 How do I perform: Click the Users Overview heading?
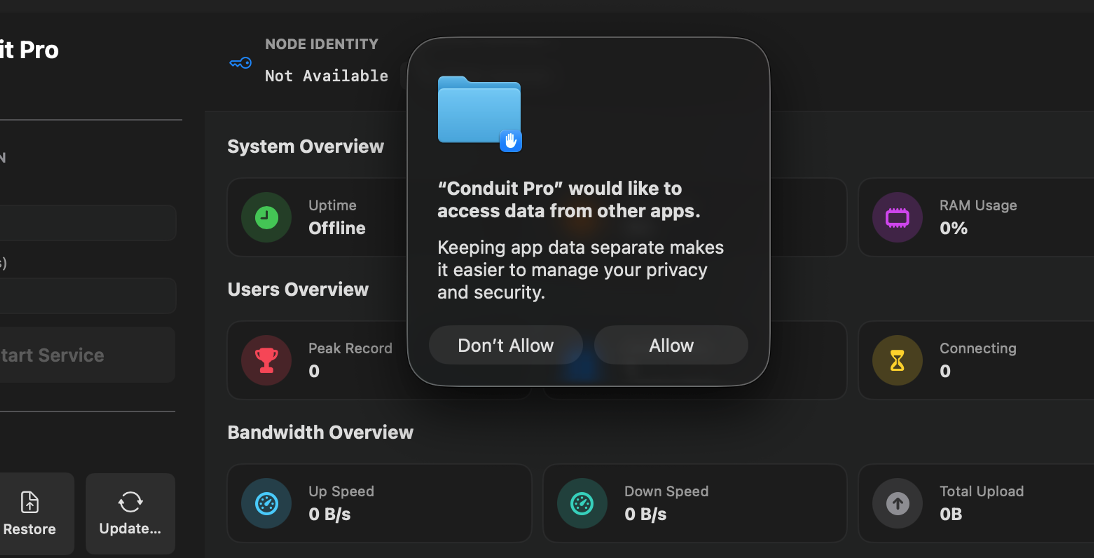[x=298, y=289]
